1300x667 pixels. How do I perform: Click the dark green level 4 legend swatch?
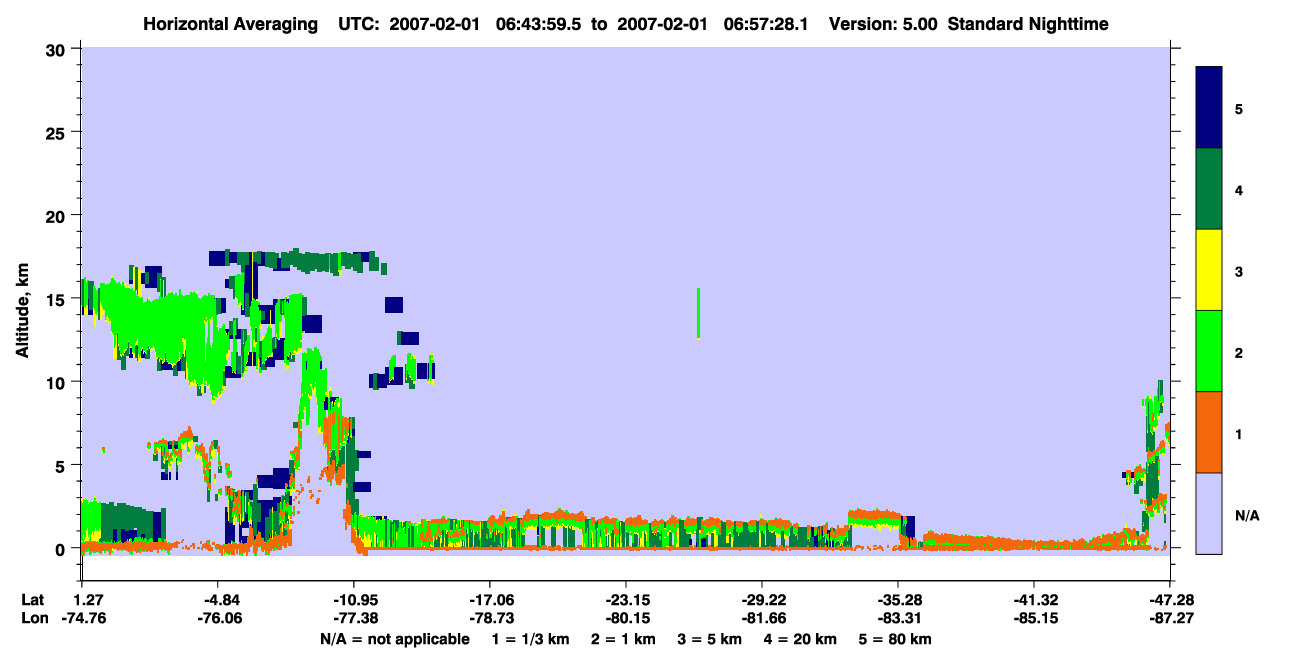click(x=1209, y=189)
